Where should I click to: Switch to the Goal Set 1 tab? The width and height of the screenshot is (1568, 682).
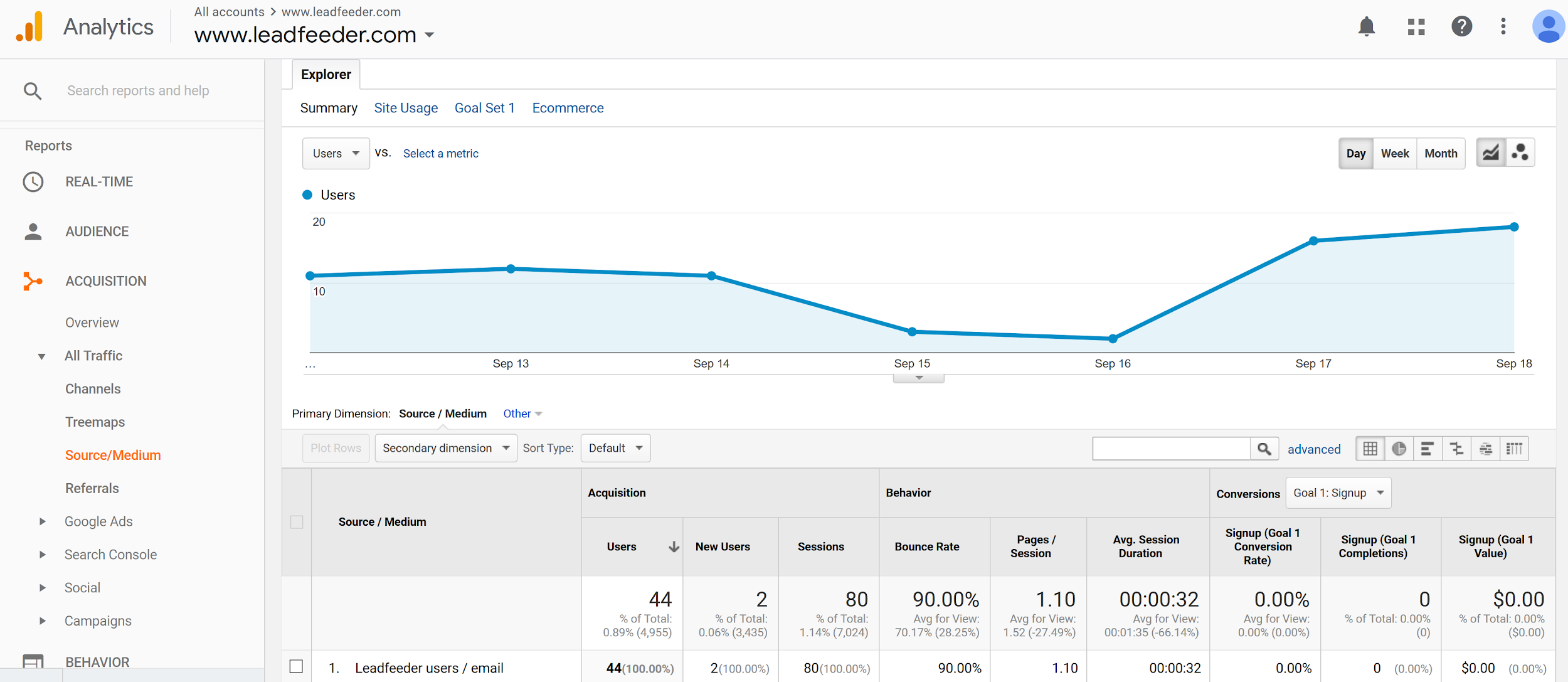click(x=485, y=108)
